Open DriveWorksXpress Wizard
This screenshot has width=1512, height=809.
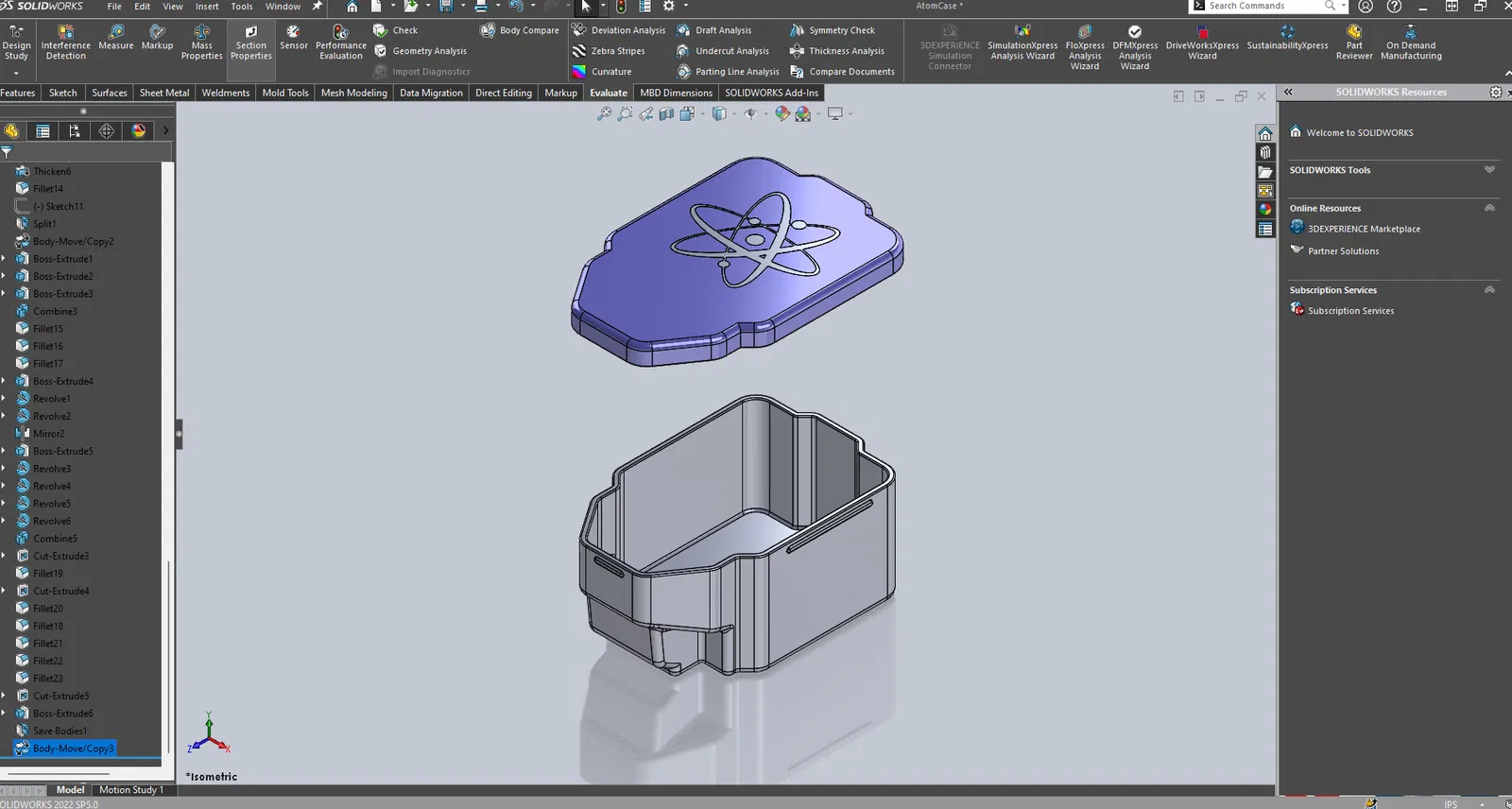tap(1202, 43)
